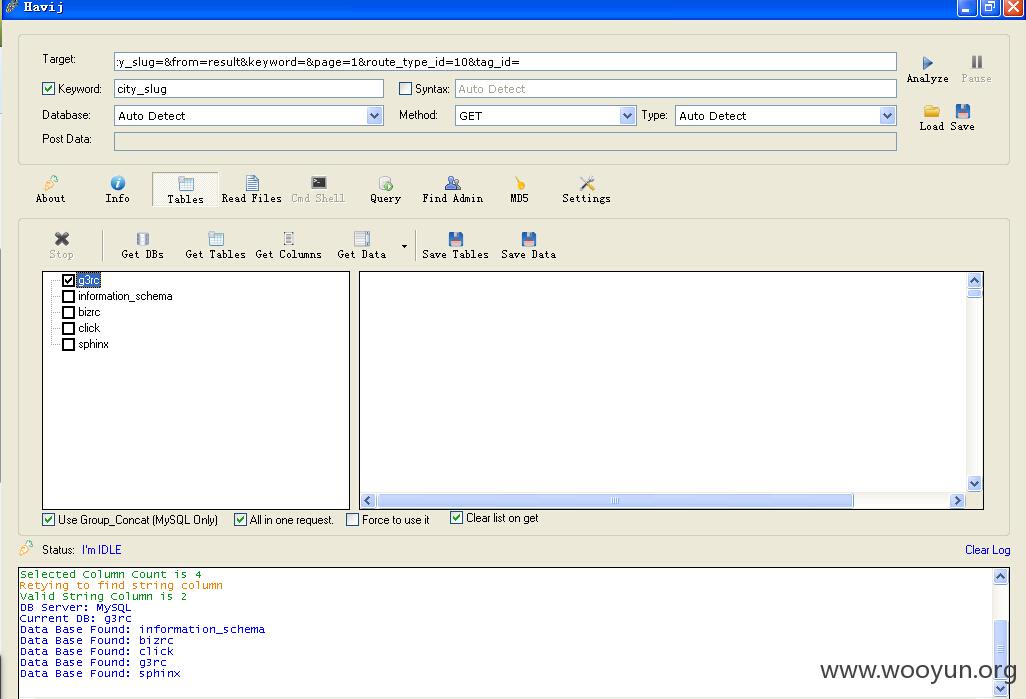Screen dimensions: 1026x699
Task: Click data panel scroll left arrow
Action: pos(368,501)
